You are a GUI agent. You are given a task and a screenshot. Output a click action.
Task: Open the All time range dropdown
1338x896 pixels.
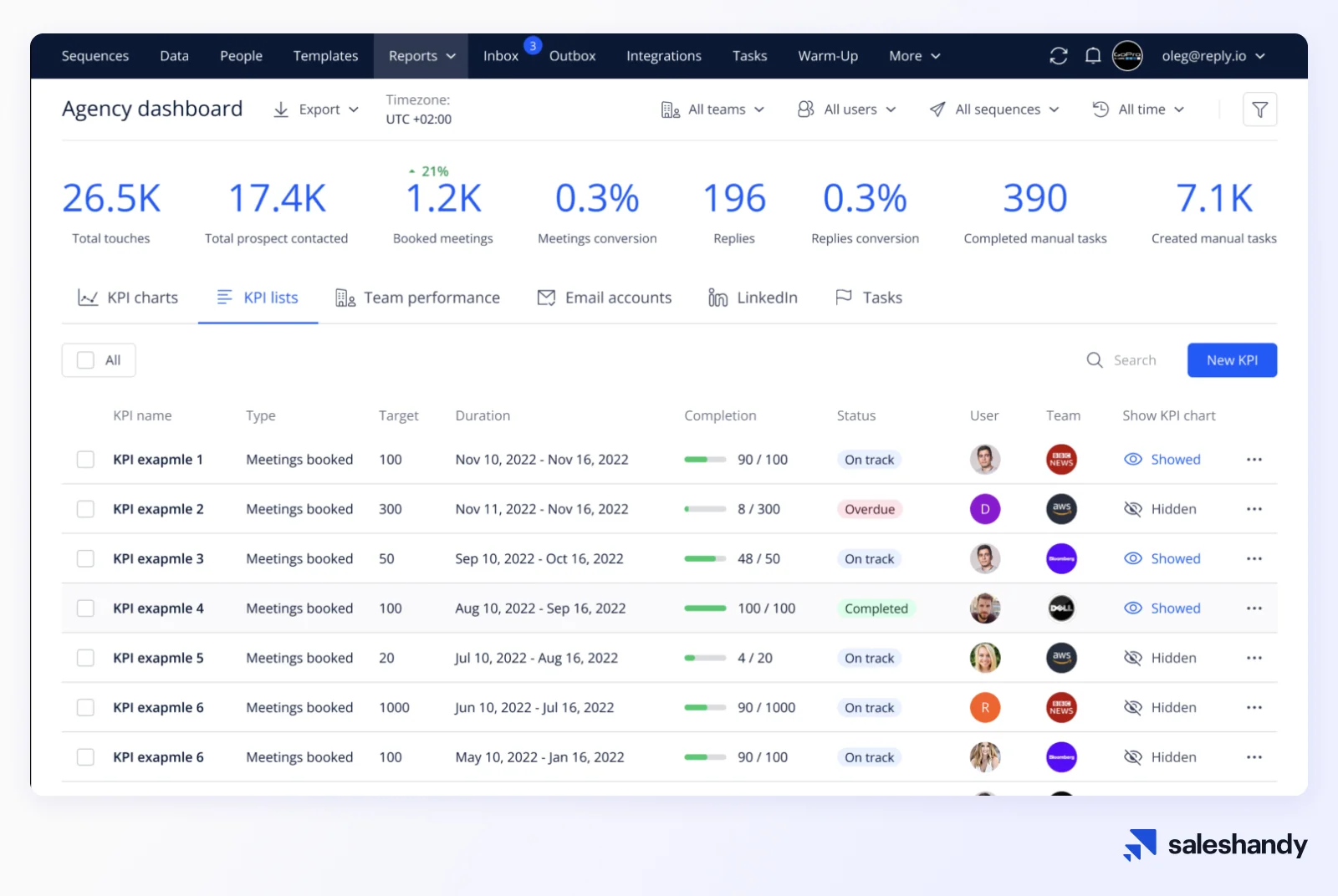pos(1138,109)
